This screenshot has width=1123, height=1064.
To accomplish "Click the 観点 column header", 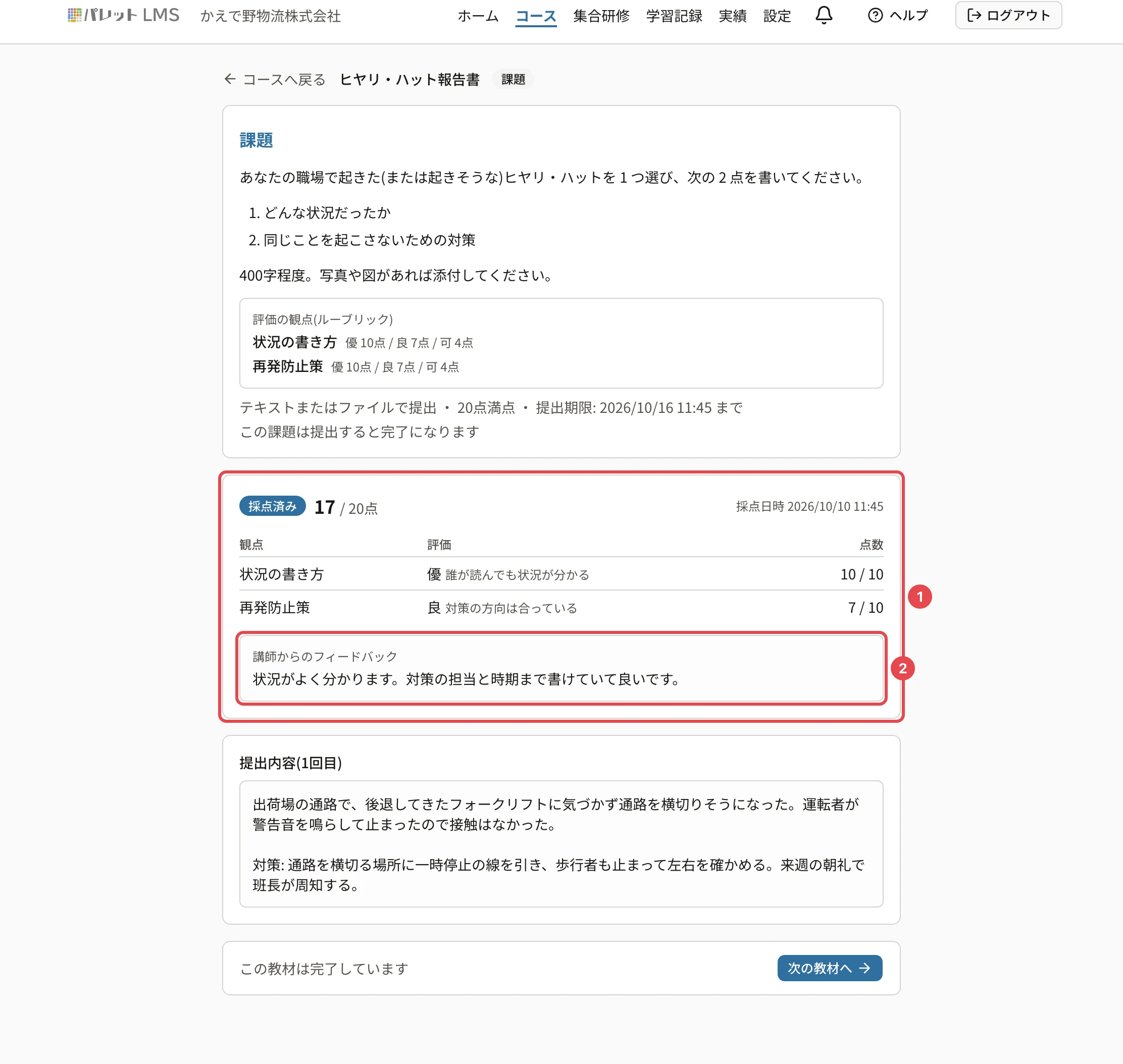I will point(251,545).
